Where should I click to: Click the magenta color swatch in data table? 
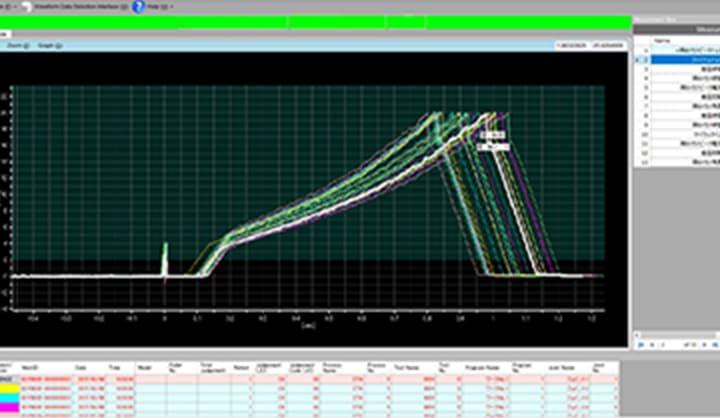click(8, 405)
